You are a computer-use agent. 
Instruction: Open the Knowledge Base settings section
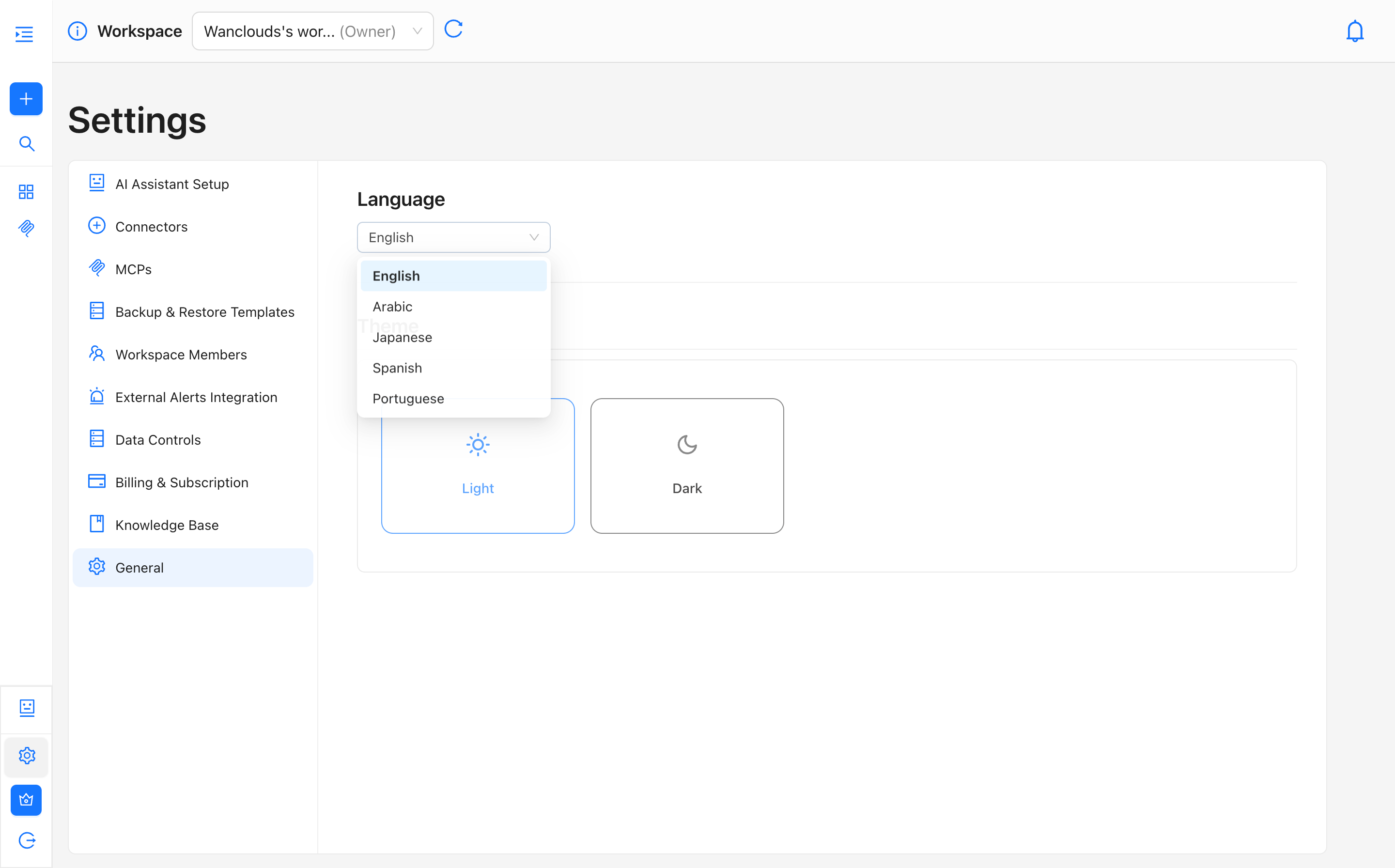pos(167,525)
